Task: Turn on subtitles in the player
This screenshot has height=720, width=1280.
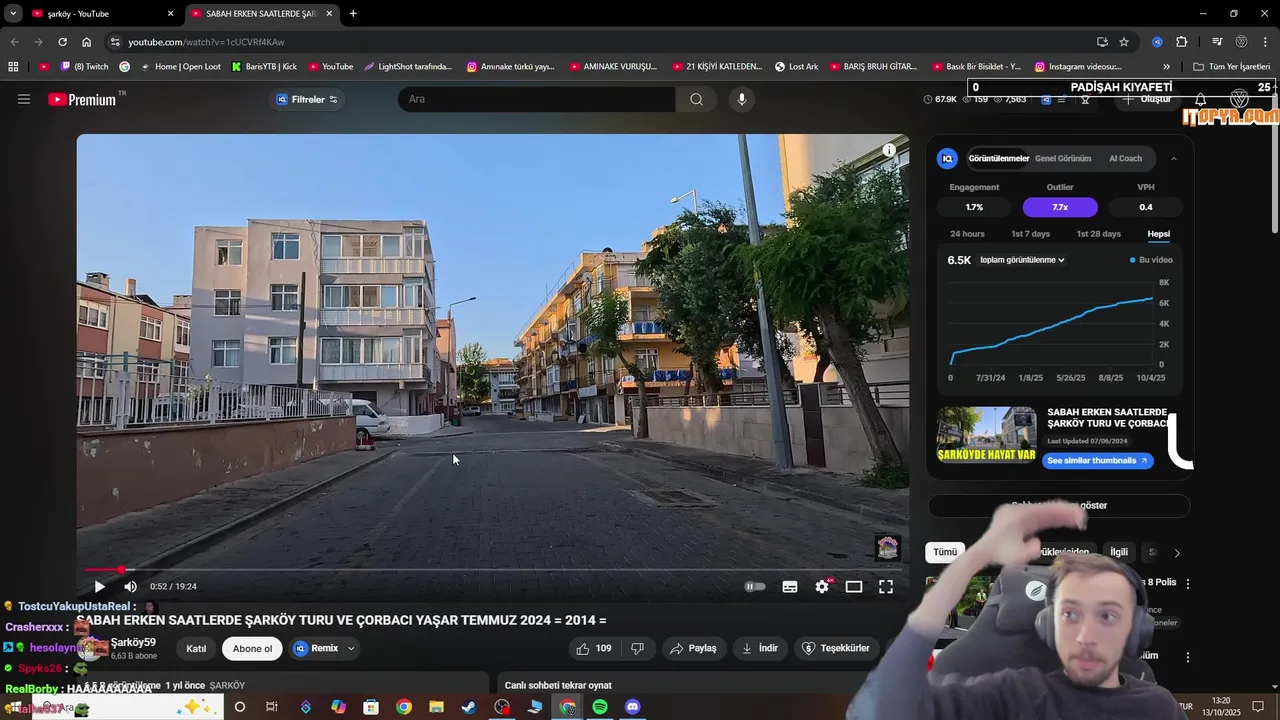Action: 790,587
